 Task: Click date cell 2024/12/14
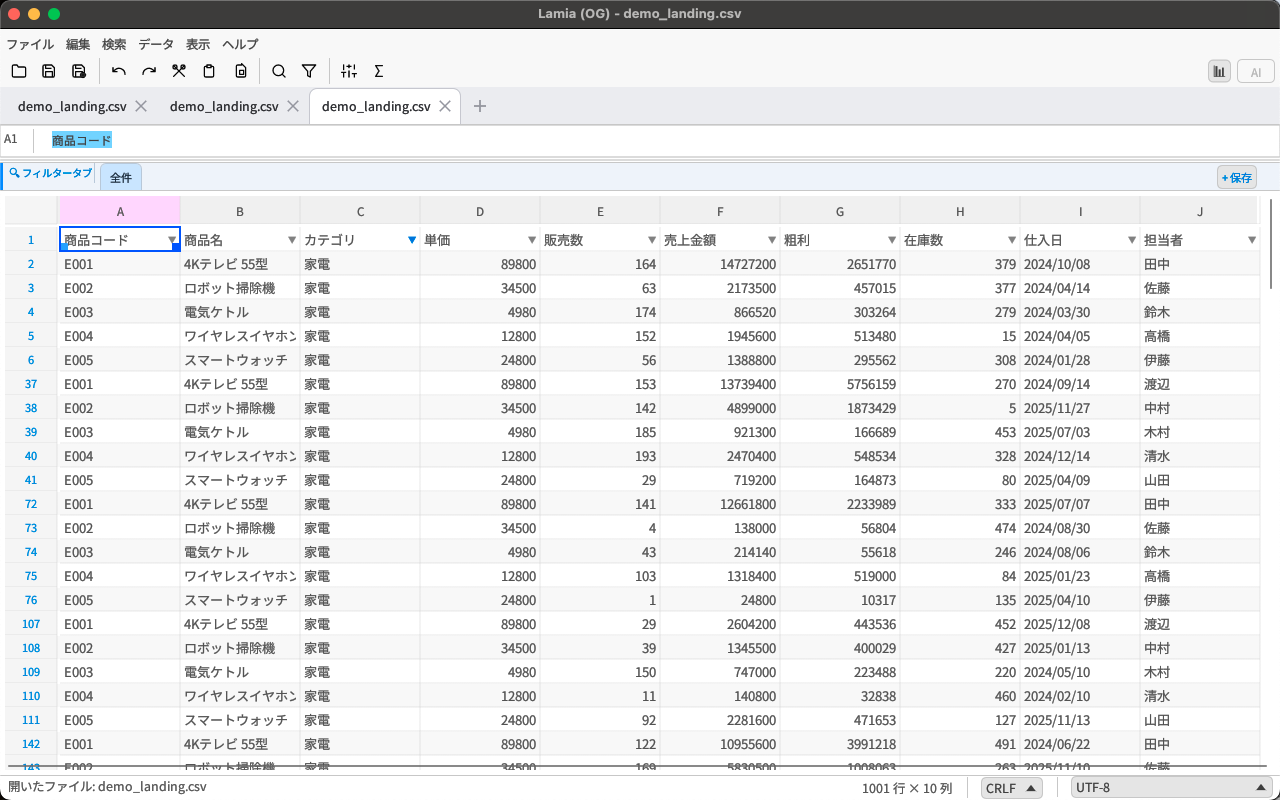(1080, 456)
